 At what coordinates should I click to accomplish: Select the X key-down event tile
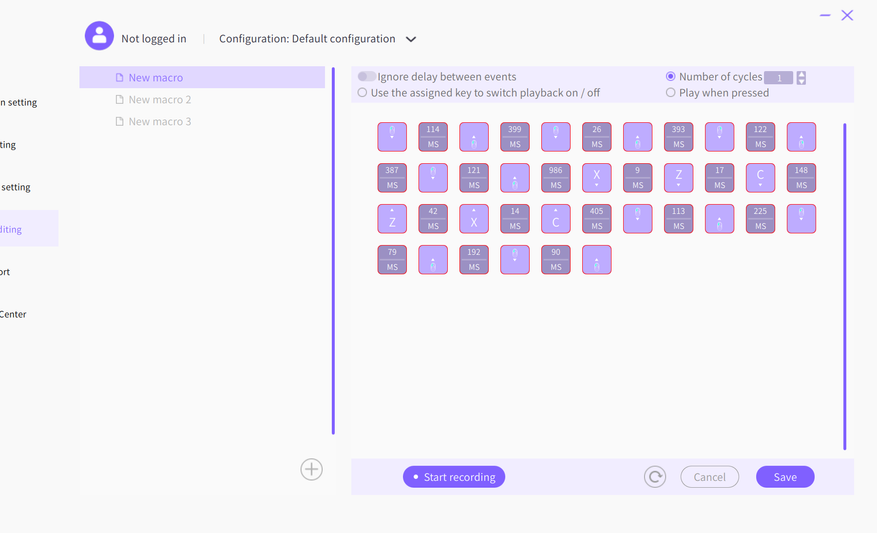click(597, 177)
